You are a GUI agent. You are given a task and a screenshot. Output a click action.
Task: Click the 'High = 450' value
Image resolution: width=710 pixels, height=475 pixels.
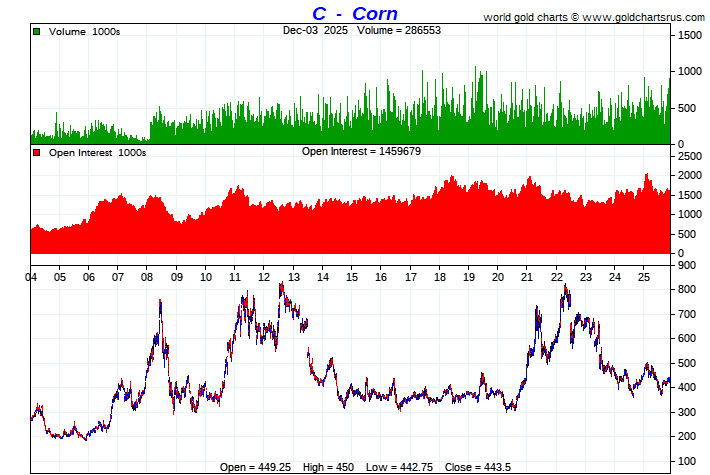(328, 467)
